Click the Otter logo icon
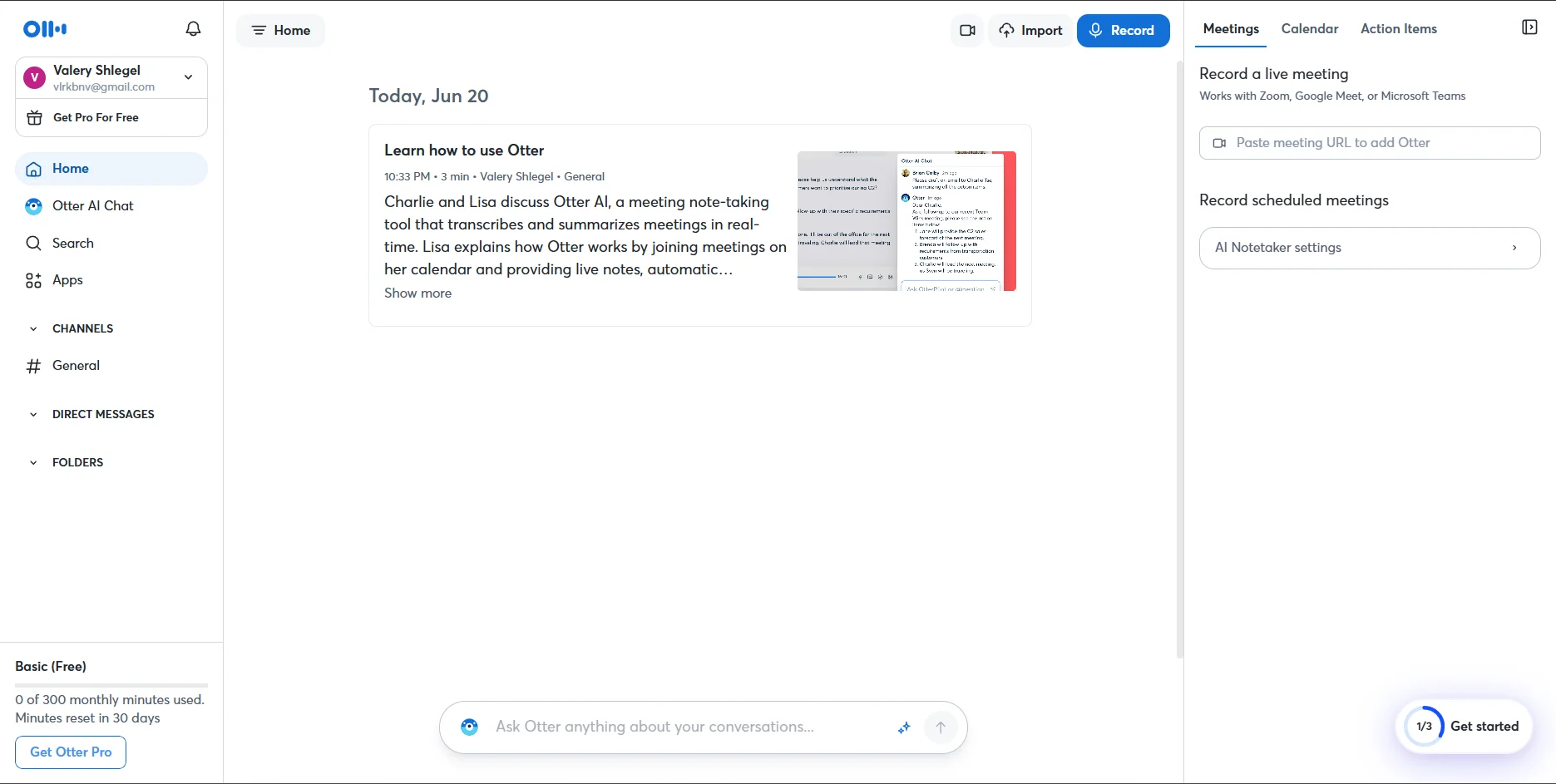The height and width of the screenshot is (784, 1556). click(x=45, y=29)
